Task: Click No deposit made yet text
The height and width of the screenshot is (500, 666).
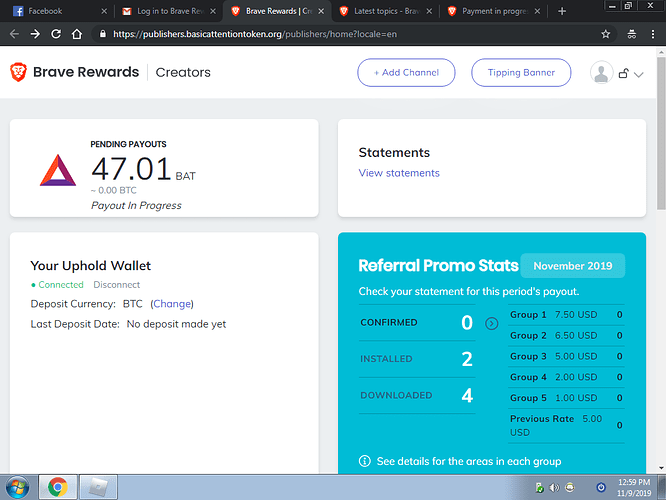Action: coord(176,324)
